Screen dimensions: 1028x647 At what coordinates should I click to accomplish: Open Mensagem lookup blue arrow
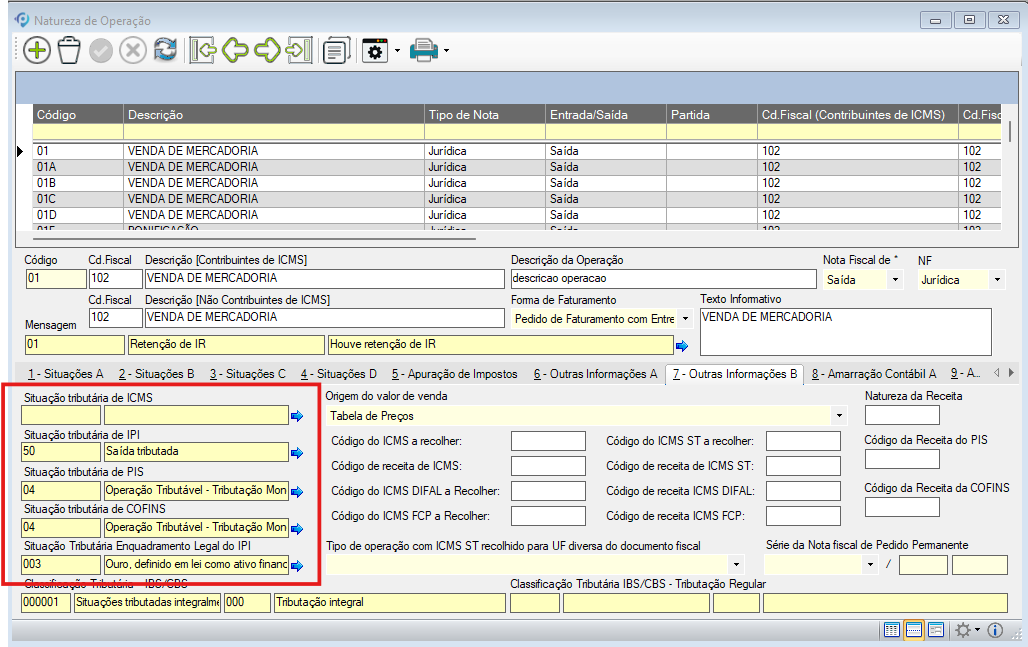(682, 345)
